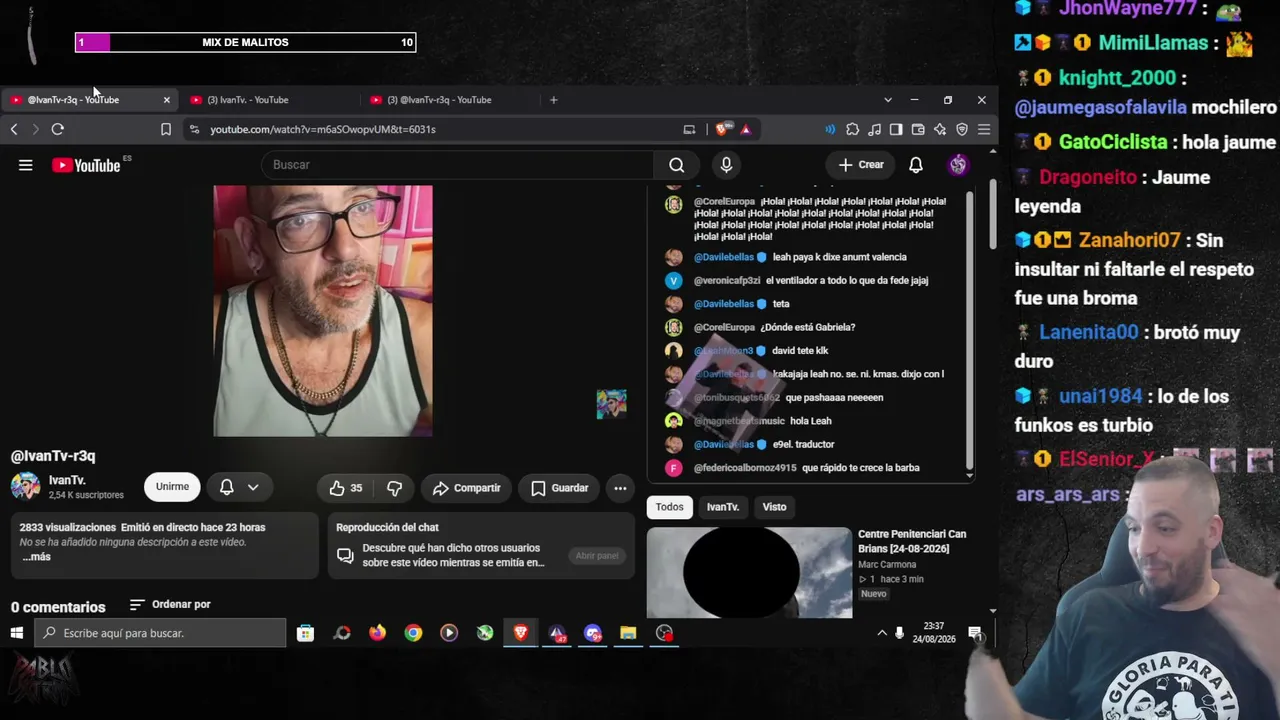This screenshot has width=1280, height=720.
Task: Open more actions three-dot menu under video
Action: point(620,488)
